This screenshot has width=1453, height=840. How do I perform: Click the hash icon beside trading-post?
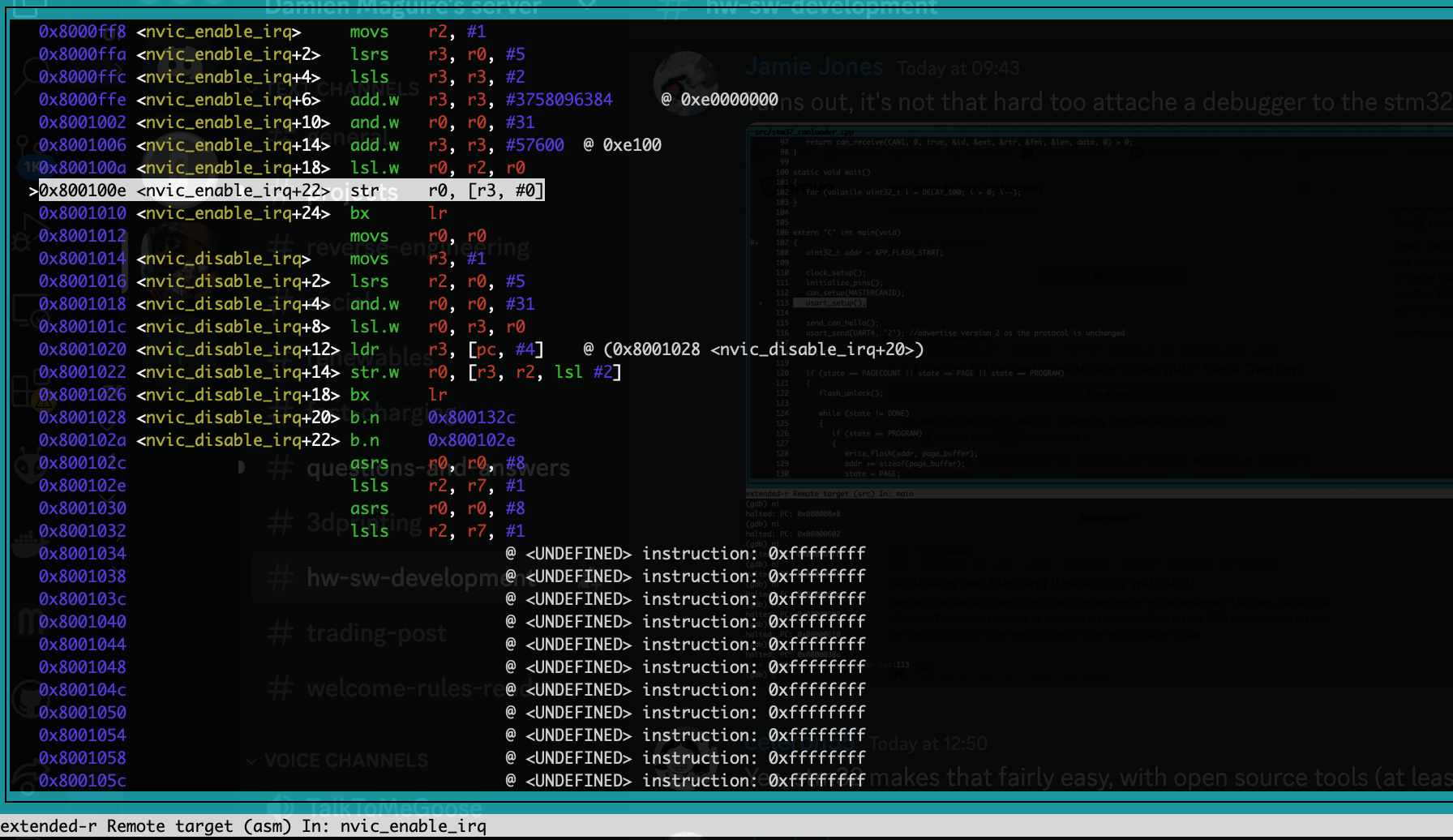[x=281, y=633]
